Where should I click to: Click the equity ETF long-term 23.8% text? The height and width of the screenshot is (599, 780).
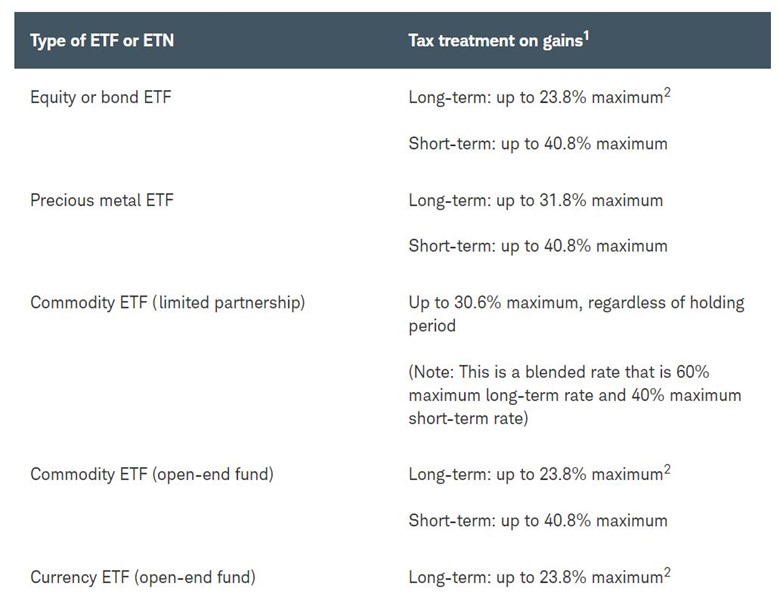tap(534, 98)
